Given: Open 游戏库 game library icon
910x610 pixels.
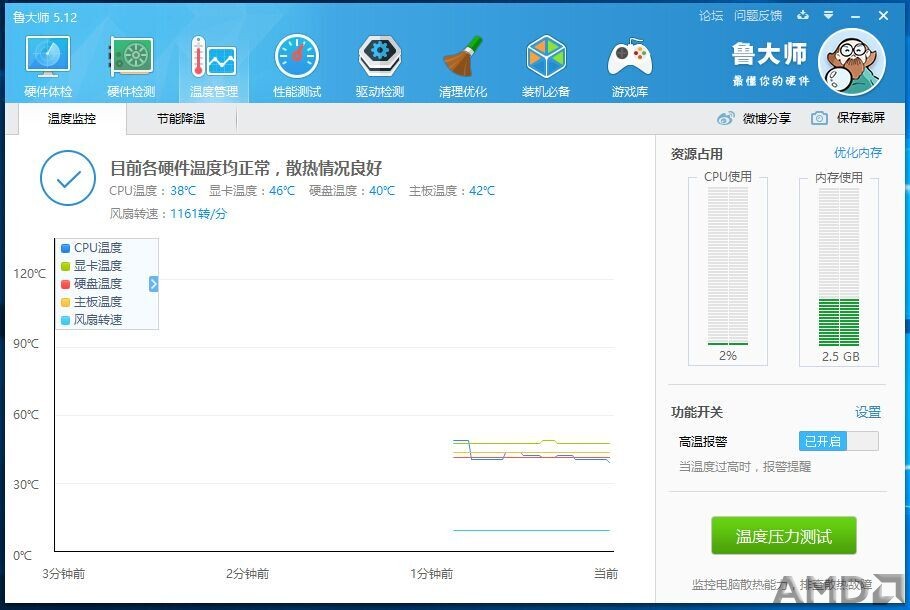Looking at the screenshot, I should 630,57.
